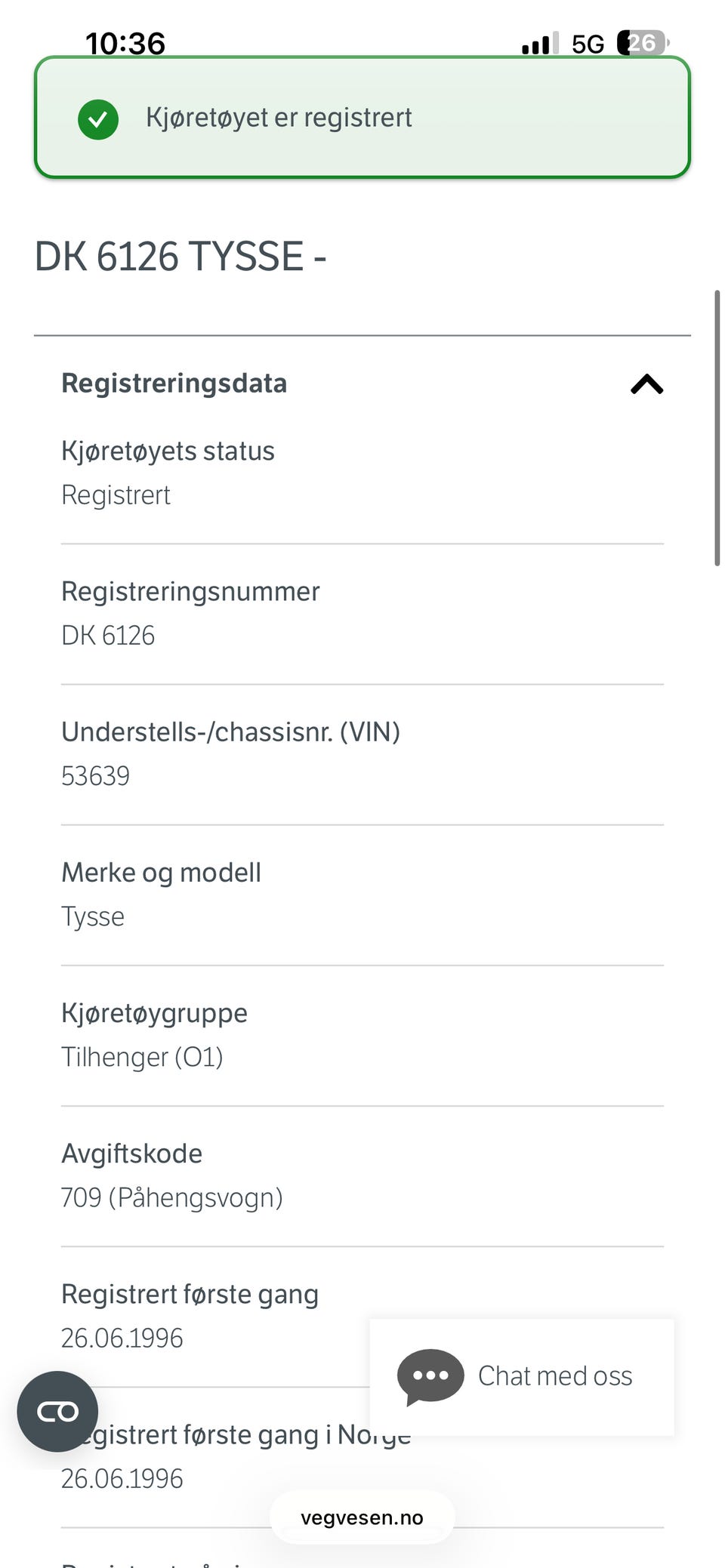725x1568 pixels.
Task: Click the green checkmark success icon
Action: [x=98, y=119]
